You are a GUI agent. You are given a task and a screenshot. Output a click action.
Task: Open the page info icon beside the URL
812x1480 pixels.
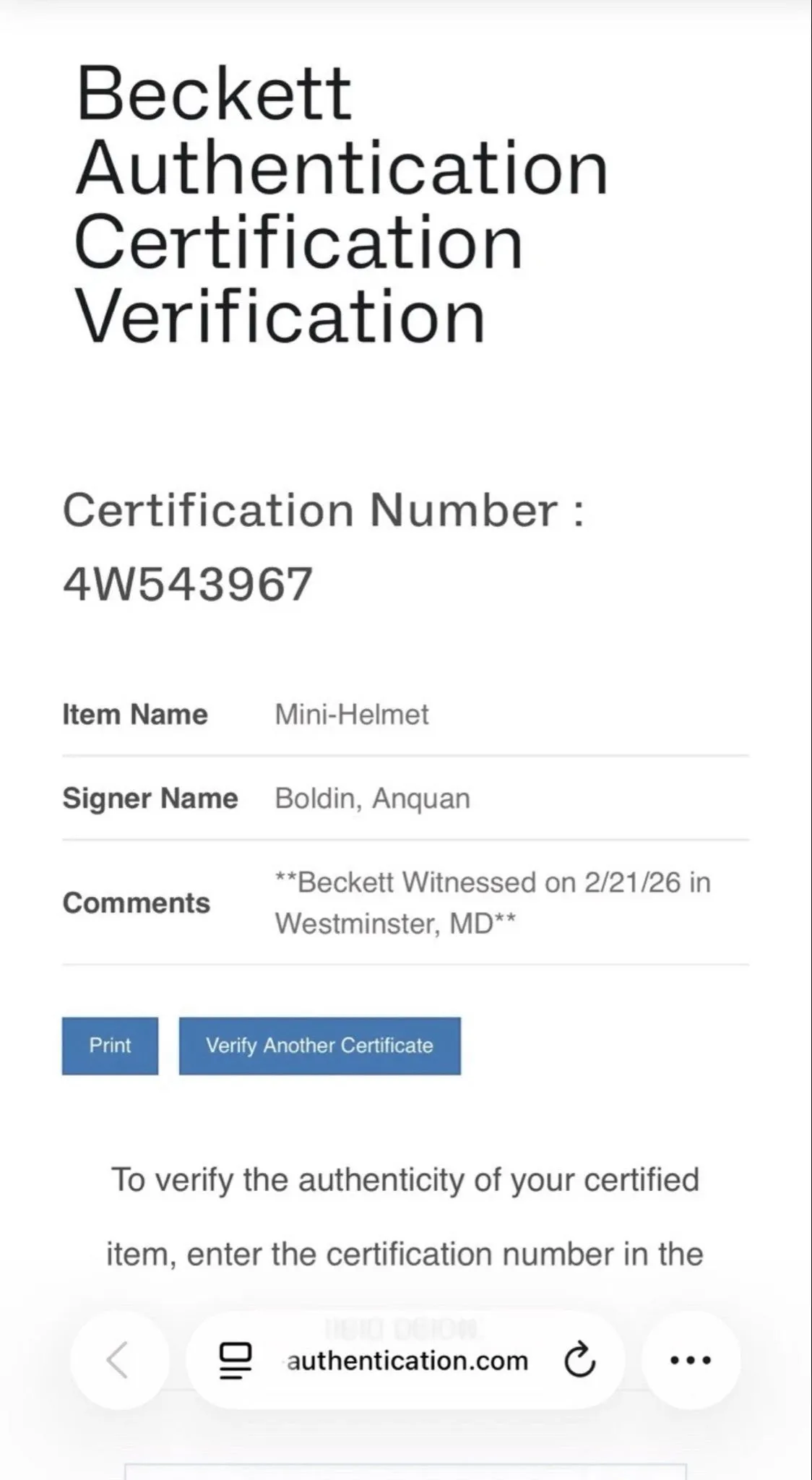[236, 1361]
